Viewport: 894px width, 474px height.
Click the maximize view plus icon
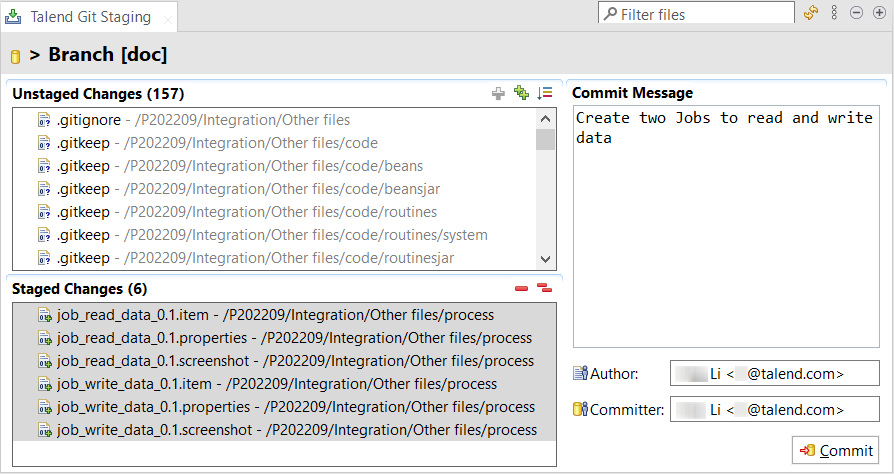(x=879, y=13)
